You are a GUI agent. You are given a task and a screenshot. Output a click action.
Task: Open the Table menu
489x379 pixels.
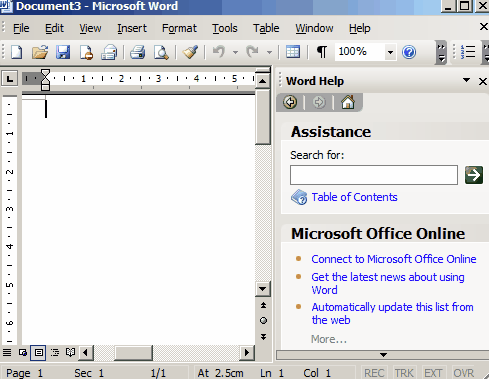266,28
